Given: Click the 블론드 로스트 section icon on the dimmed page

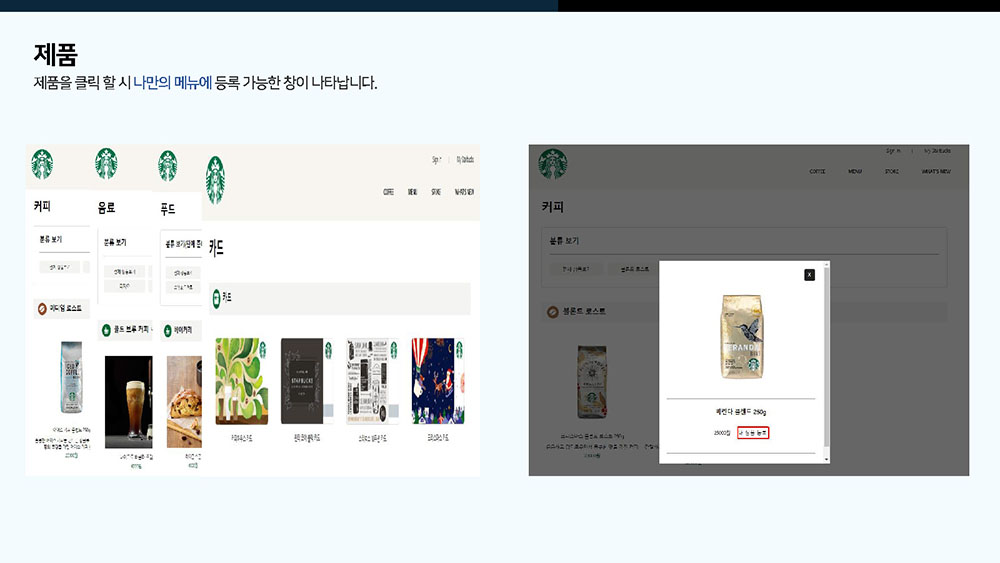Looking at the screenshot, I should point(553,312).
